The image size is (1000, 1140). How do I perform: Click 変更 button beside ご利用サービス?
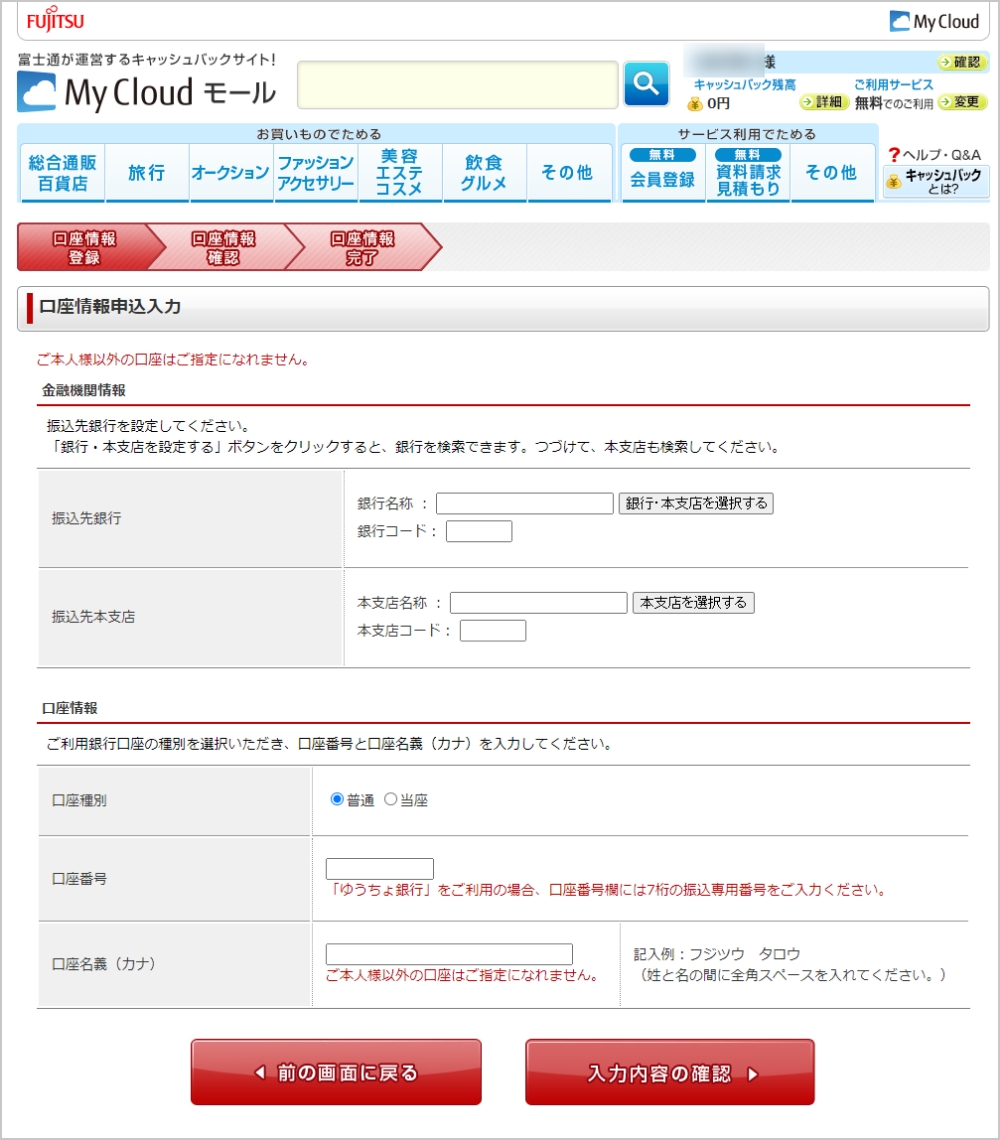961,102
